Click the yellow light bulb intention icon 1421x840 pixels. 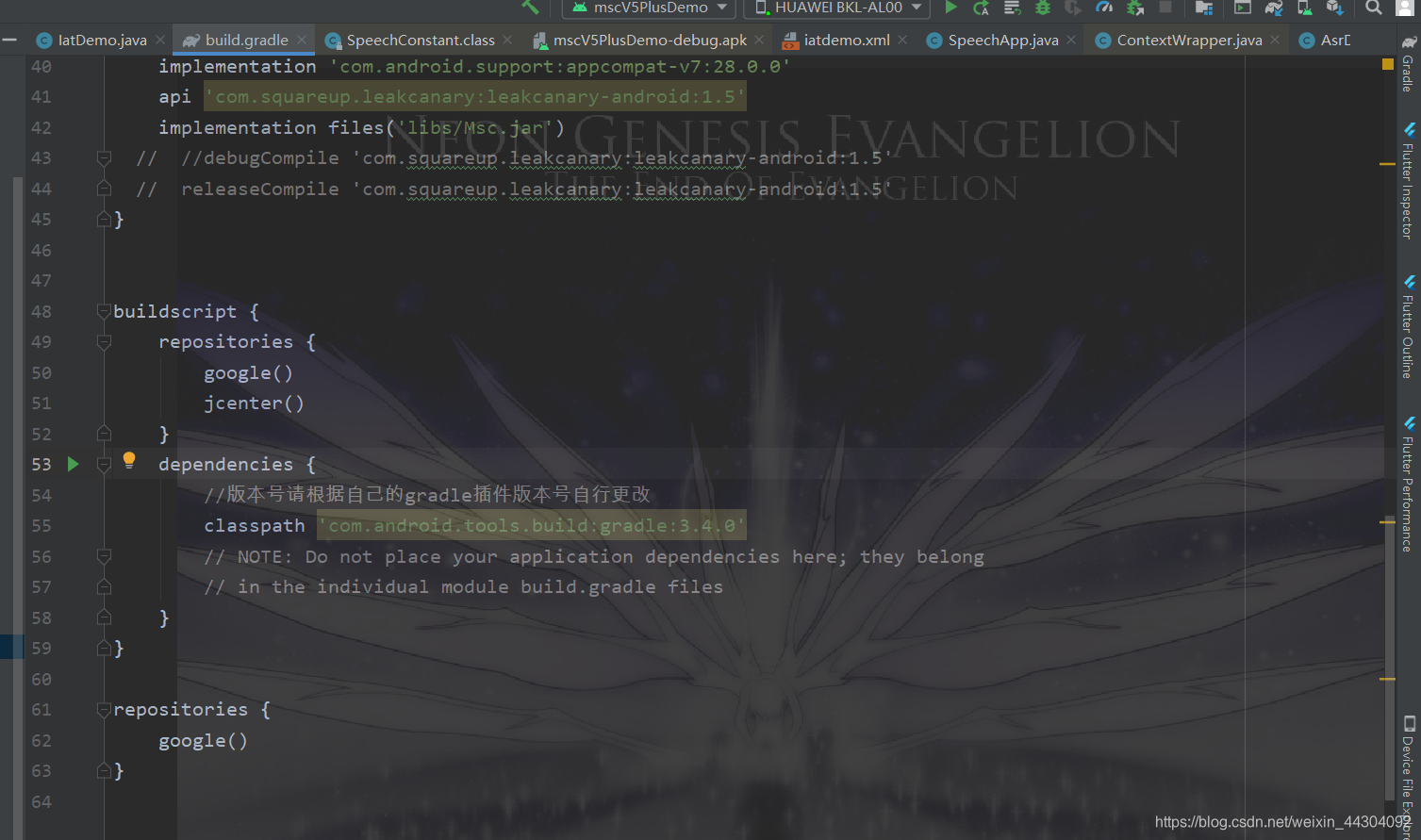[x=129, y=460]
